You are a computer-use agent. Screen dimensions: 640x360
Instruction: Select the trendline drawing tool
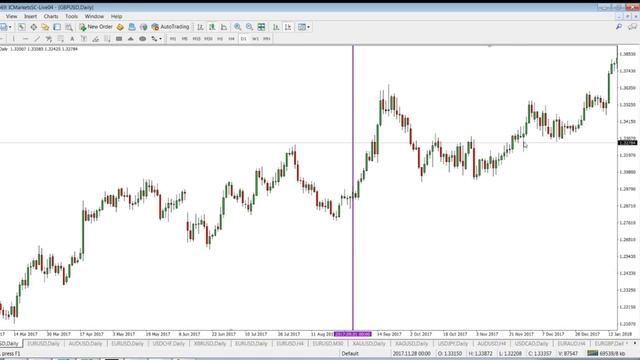click(37, 39)
